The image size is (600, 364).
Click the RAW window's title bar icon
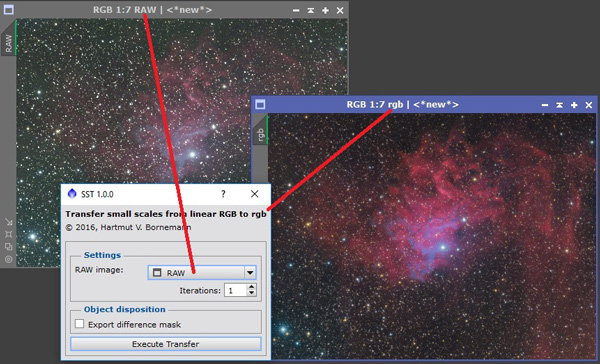click(x=8, y=10)
